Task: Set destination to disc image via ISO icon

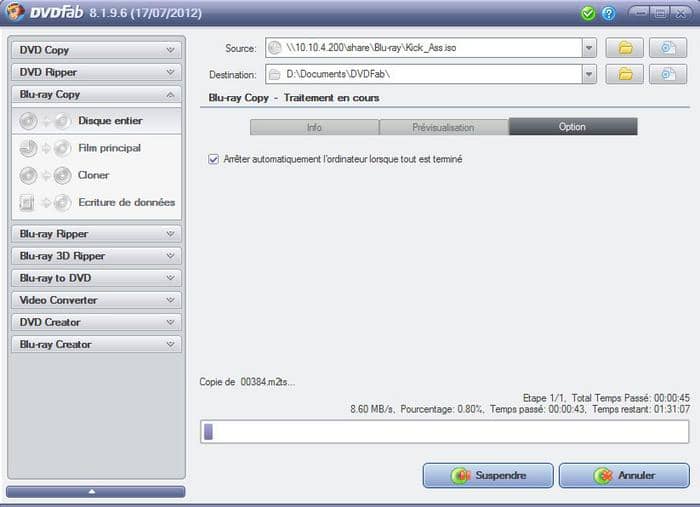Action: [668, 74]
